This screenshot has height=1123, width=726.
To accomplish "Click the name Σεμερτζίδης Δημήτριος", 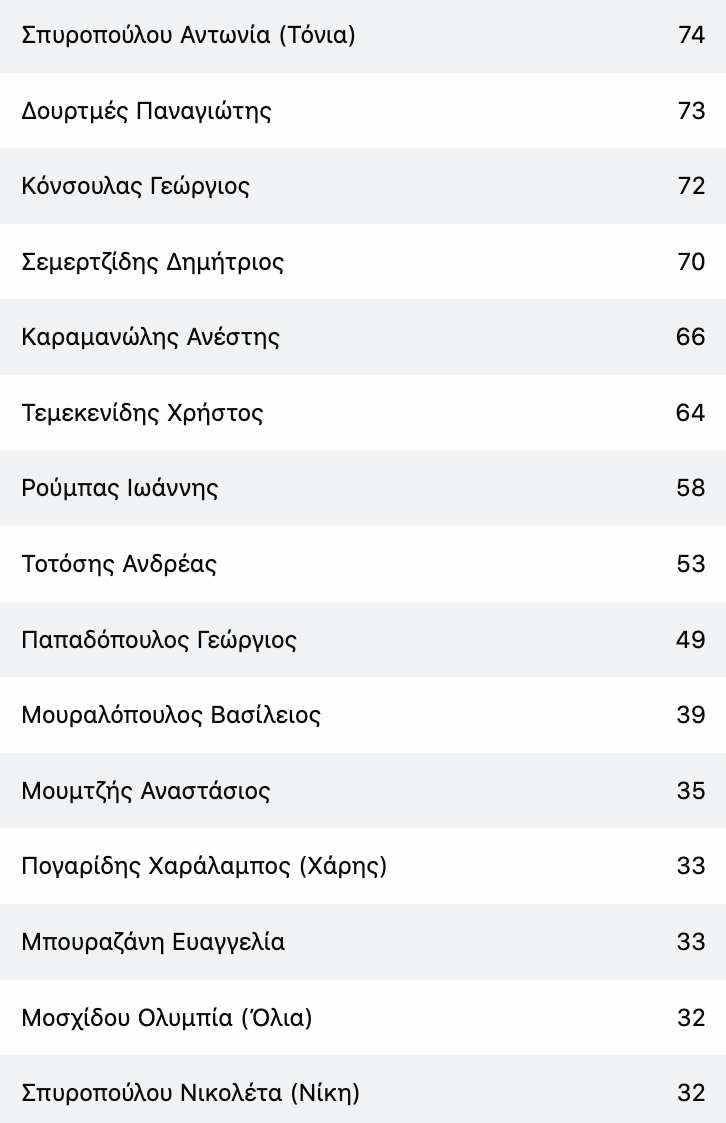I will 153,262.
